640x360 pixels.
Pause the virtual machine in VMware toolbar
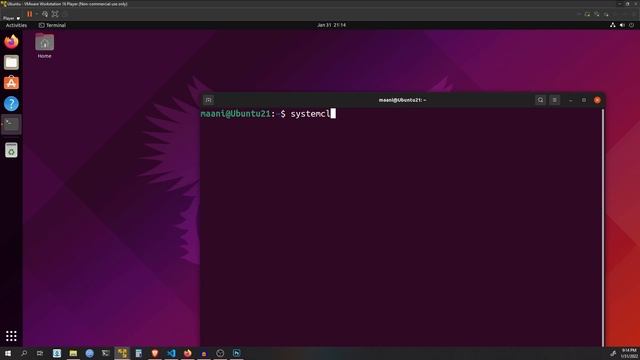click(x=29, y=14)
